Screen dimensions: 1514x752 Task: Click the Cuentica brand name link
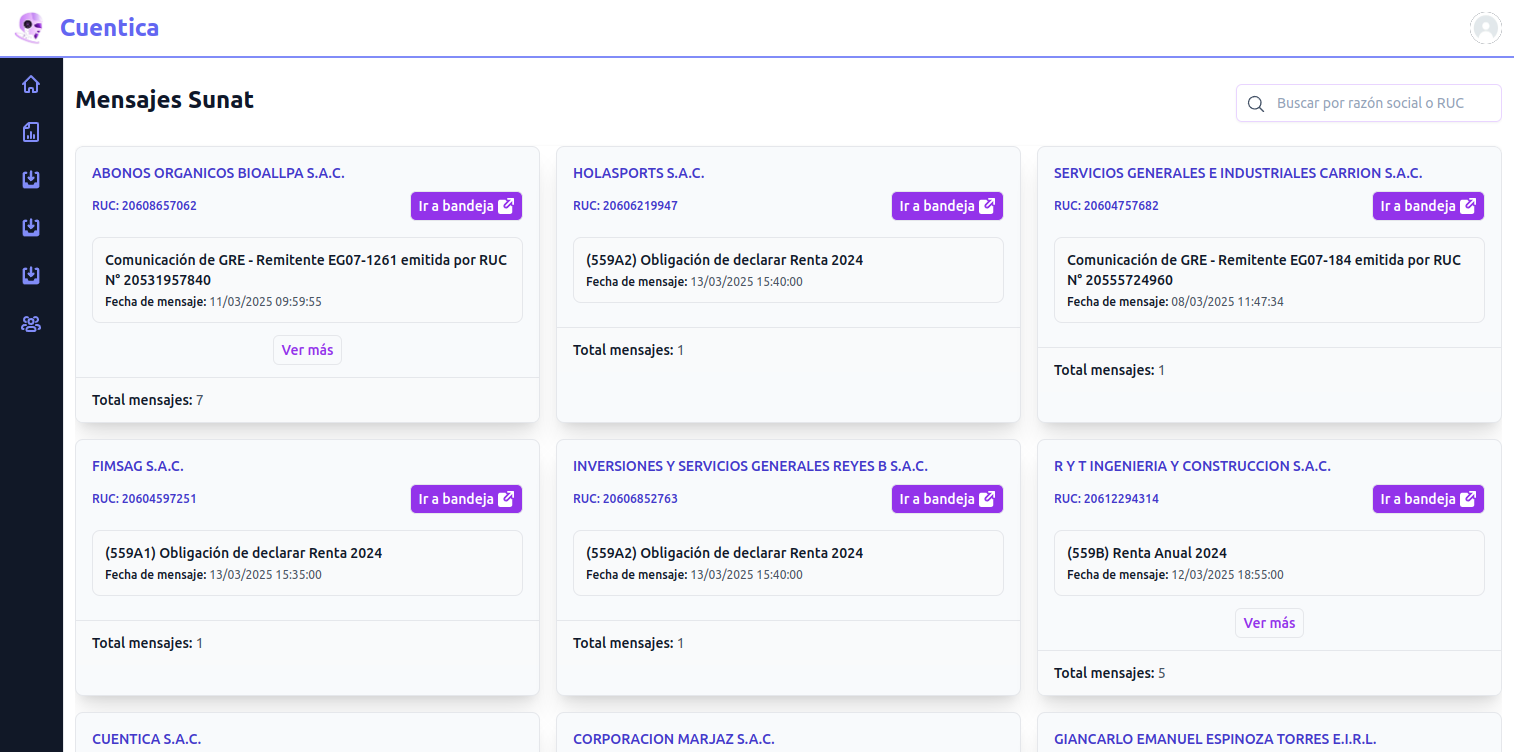tap(109, 28)
